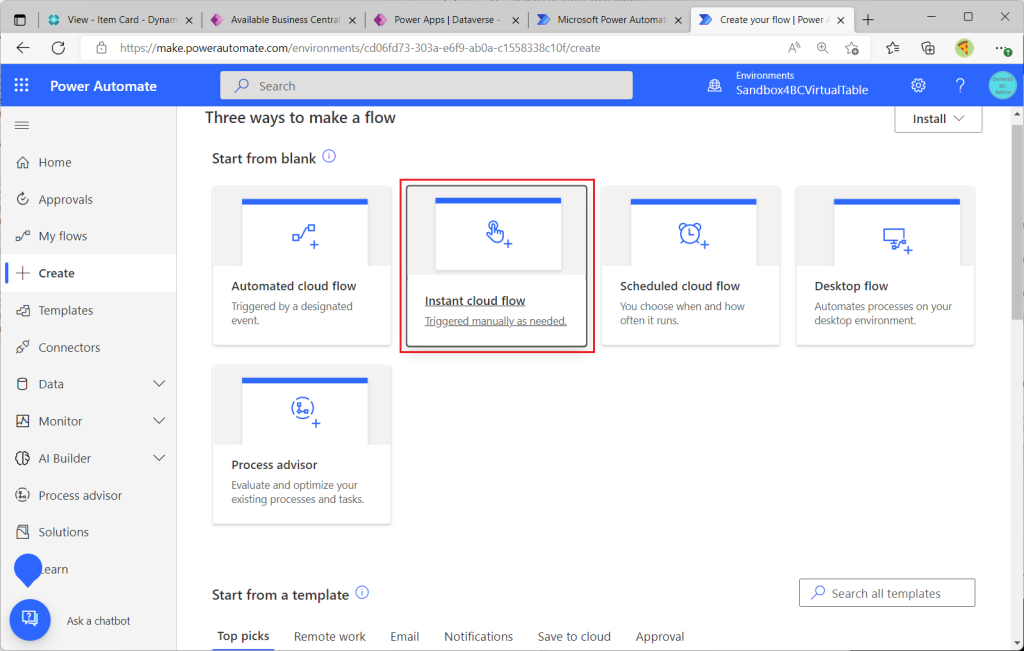The image size is (1024, 651).
Task: Click the Search all templates field
Action: pos(887,593)
